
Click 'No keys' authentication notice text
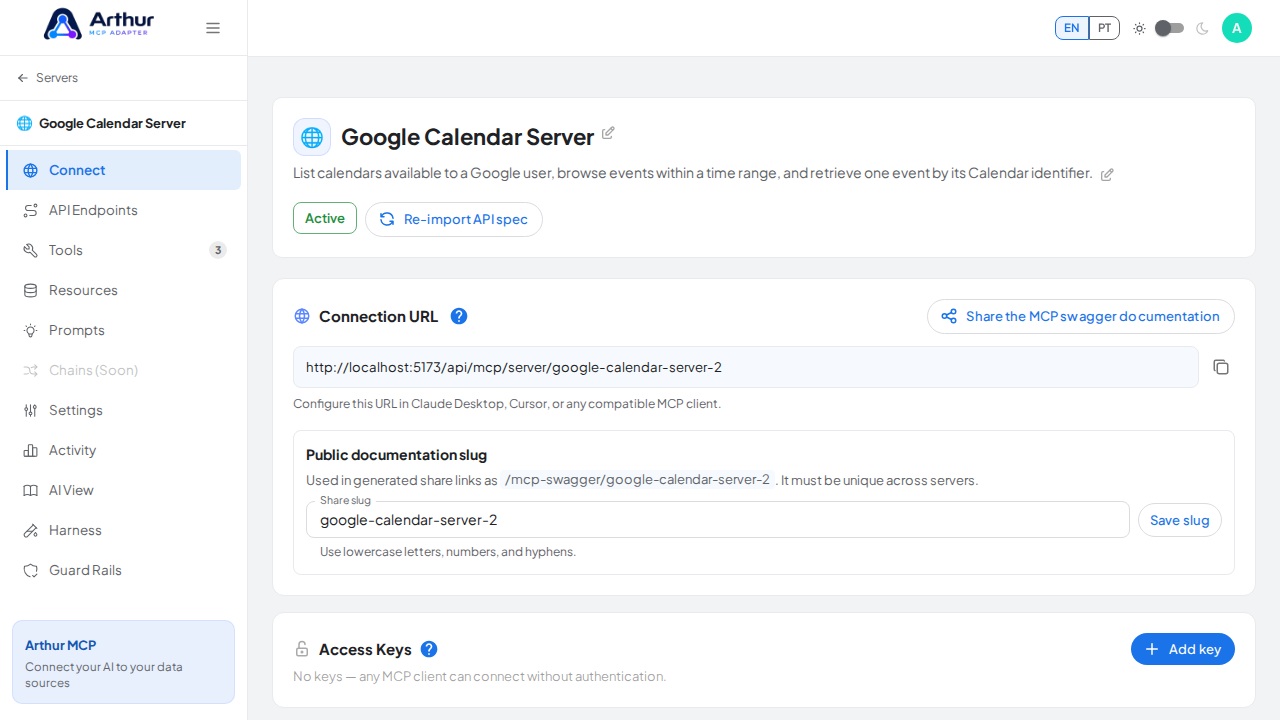[x=480, y=676]
